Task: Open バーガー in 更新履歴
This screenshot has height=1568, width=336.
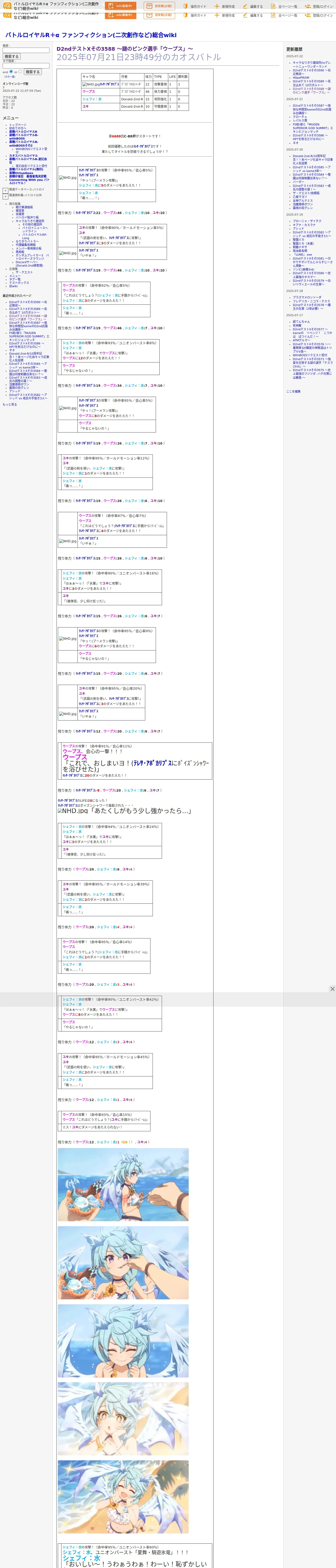Action: [x=298, y=182]
